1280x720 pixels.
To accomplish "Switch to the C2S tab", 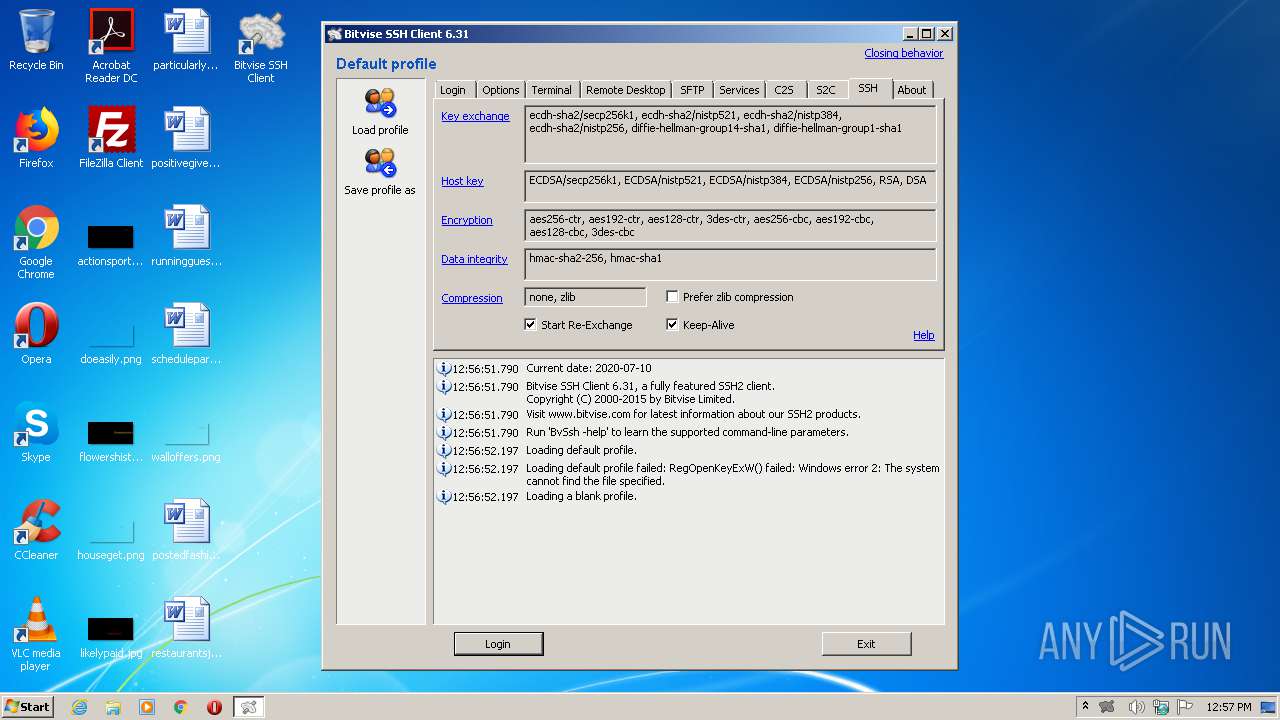I will tap(784, 90).
